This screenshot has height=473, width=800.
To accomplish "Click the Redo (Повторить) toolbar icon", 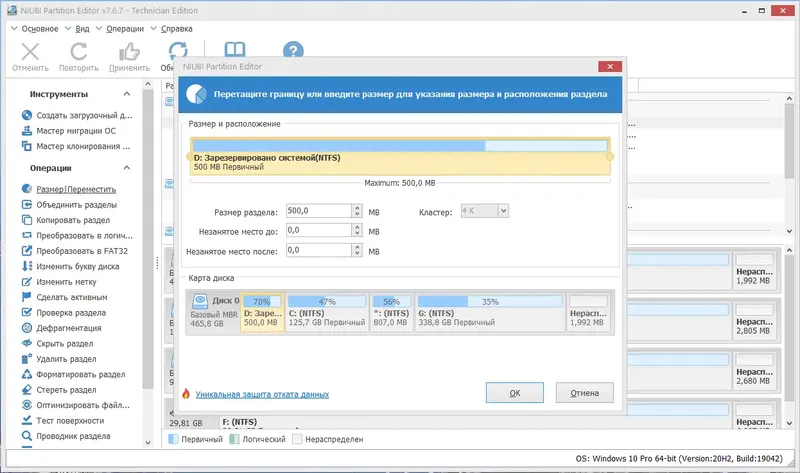I will point(79,52).
